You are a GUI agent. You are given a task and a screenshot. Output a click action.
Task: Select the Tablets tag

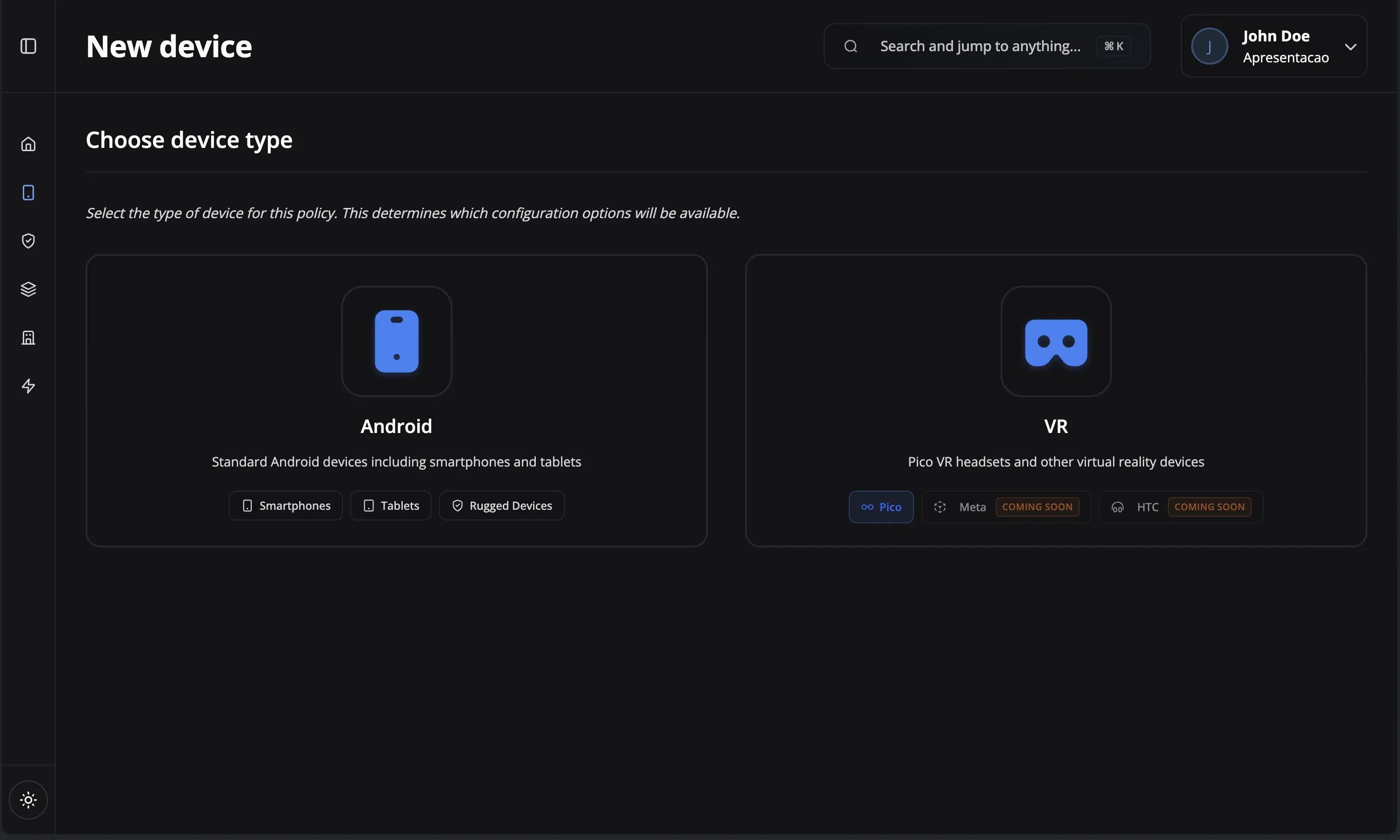[390, 506]
